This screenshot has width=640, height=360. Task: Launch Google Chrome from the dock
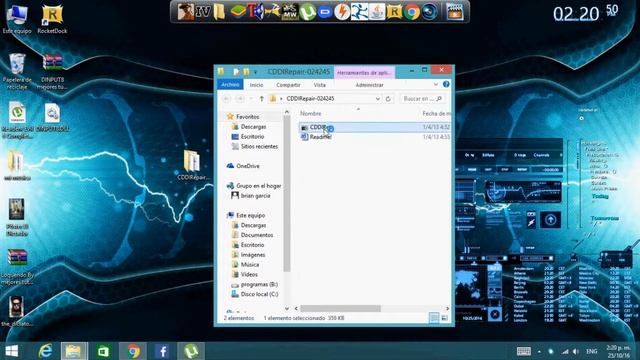pyautogui.click(x=412, y=12)
